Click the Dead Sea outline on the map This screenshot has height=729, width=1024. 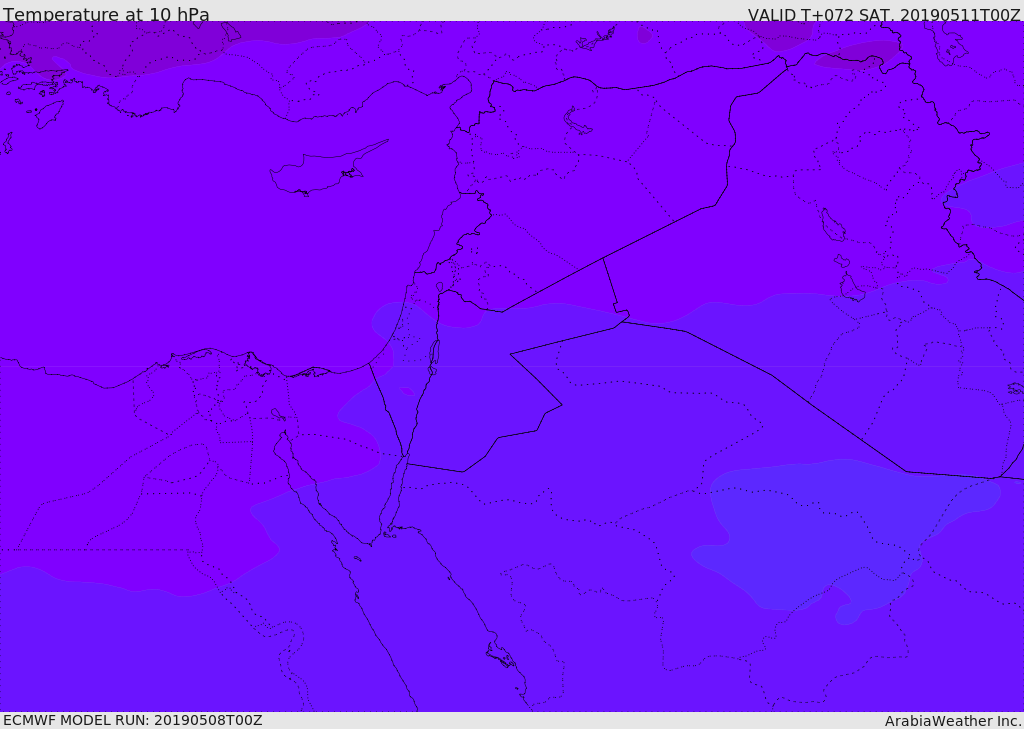pos(434,356)
